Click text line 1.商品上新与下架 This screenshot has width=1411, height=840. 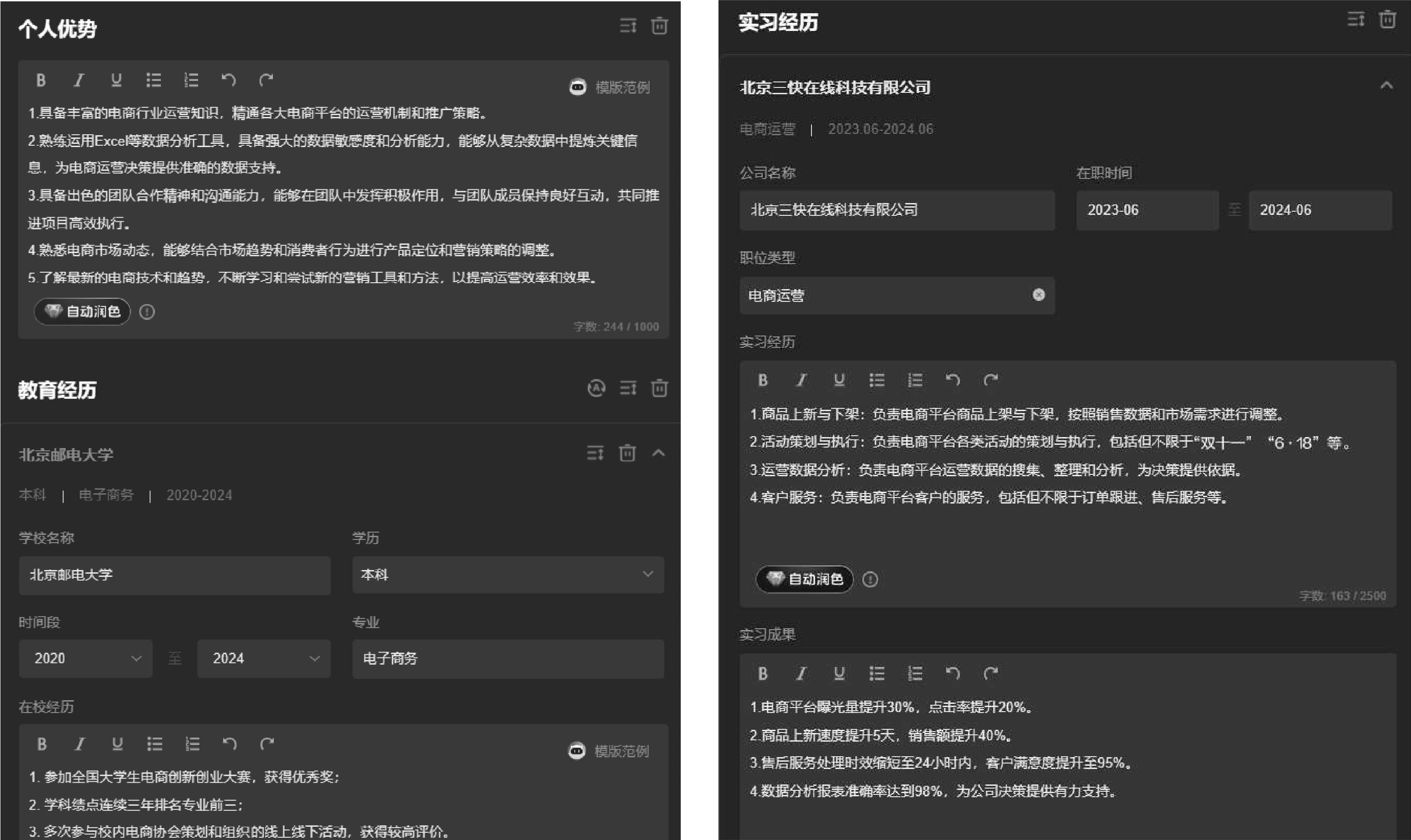1017,414
